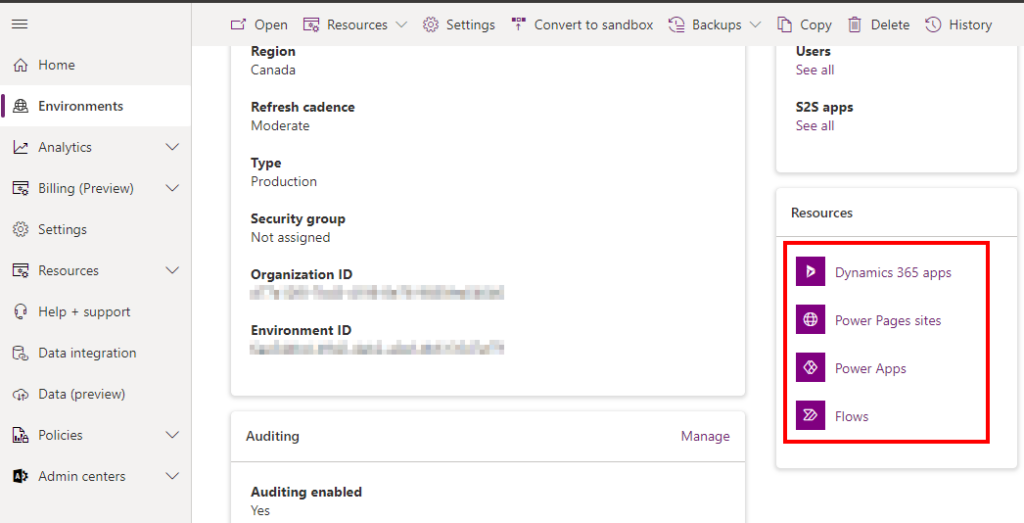Go to Home in sidebar

pos(56,65)
